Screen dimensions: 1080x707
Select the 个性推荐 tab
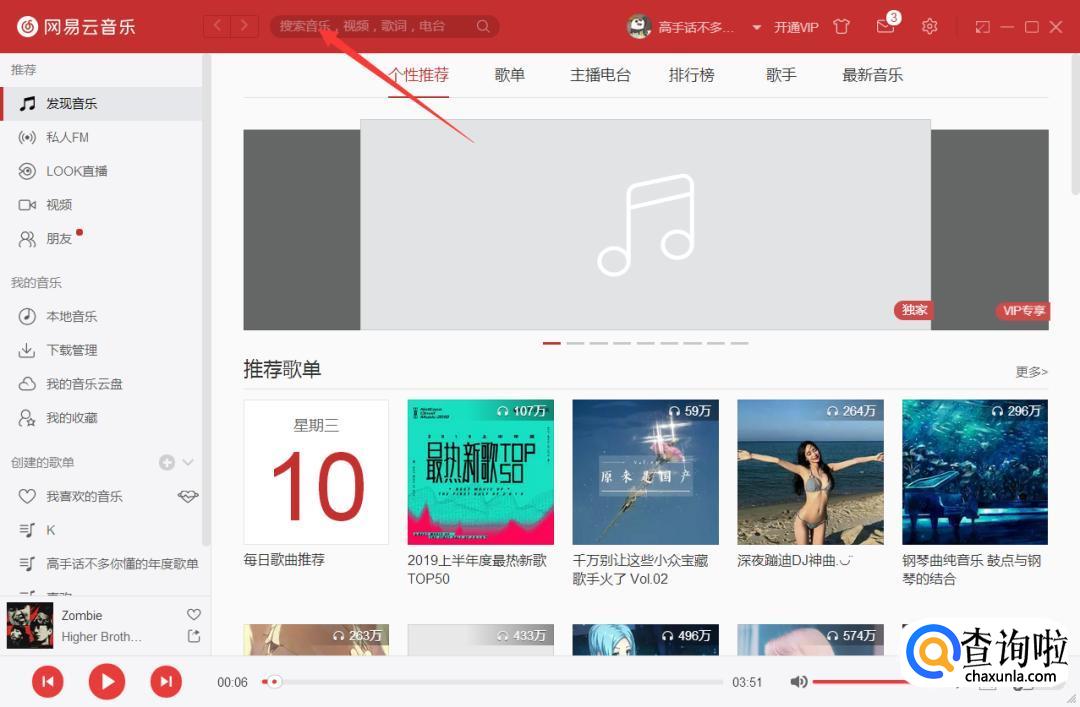coord(418,74)
